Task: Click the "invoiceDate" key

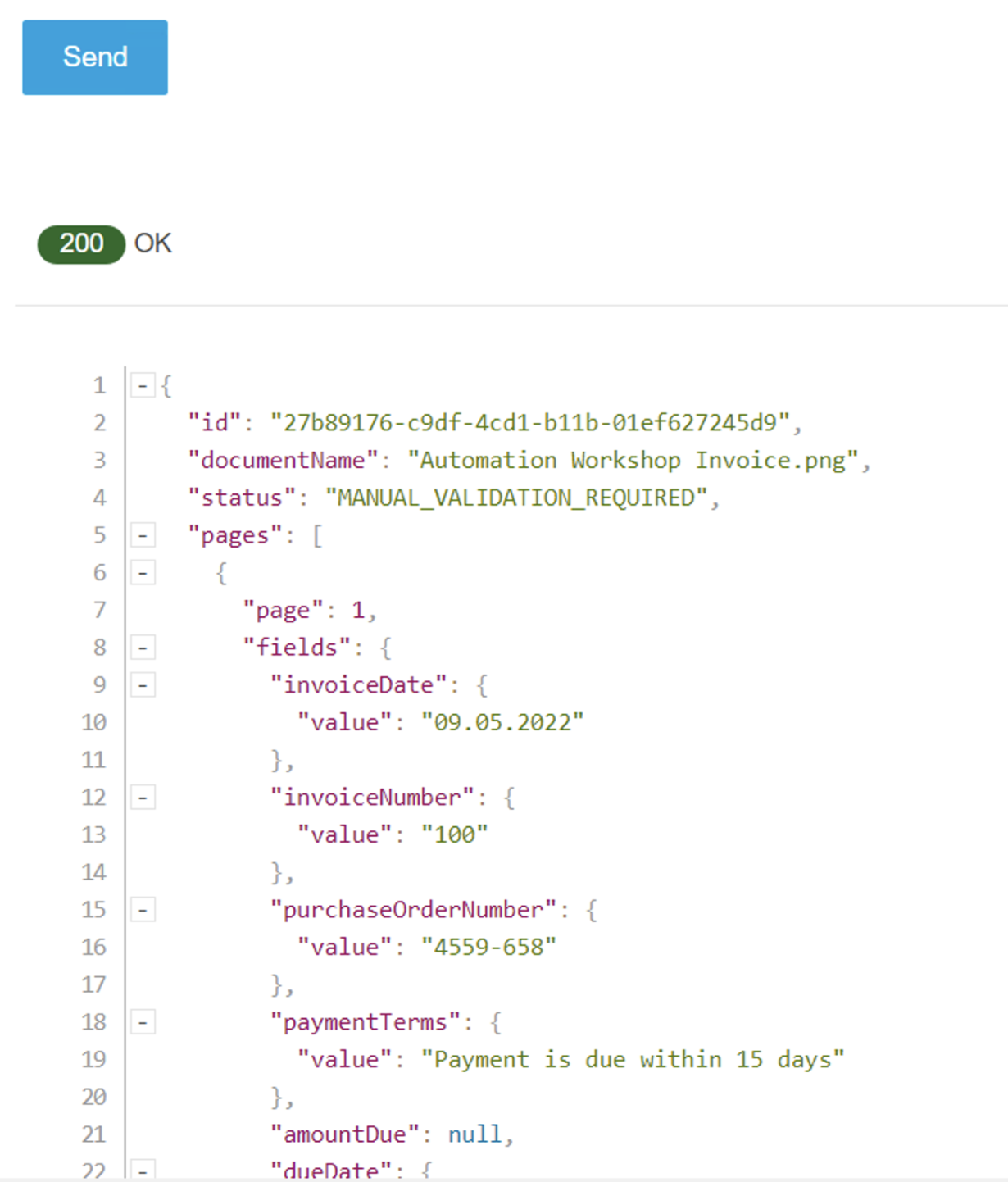Action: coord(359,684)
